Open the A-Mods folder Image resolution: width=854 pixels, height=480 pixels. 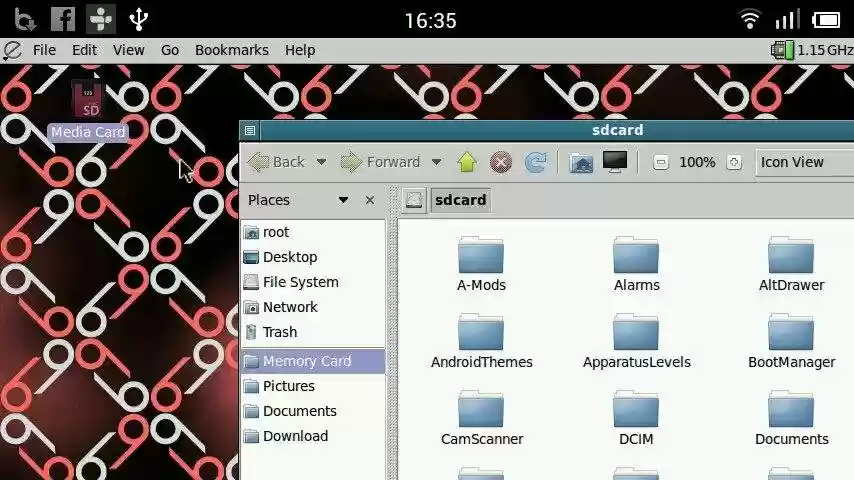click(481, 264)
